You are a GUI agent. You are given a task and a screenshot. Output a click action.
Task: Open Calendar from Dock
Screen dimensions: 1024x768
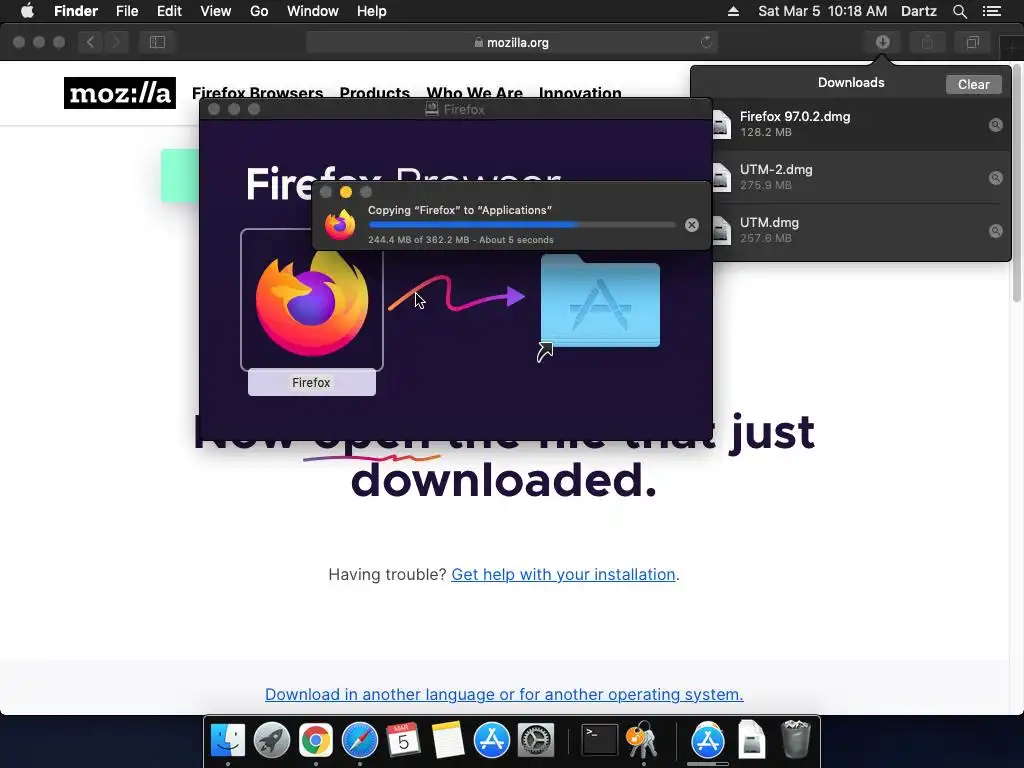[x=403, y=740]
